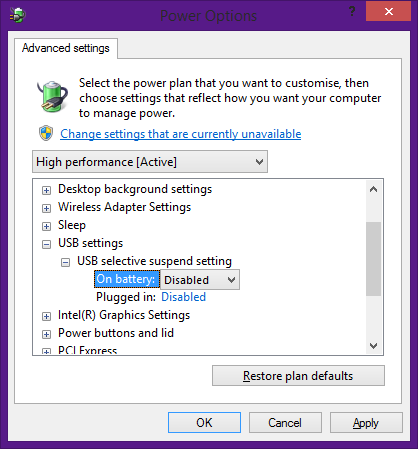Select the Advanced settings tab
This screenshot has height=449, width=418.
click(66, 48)
